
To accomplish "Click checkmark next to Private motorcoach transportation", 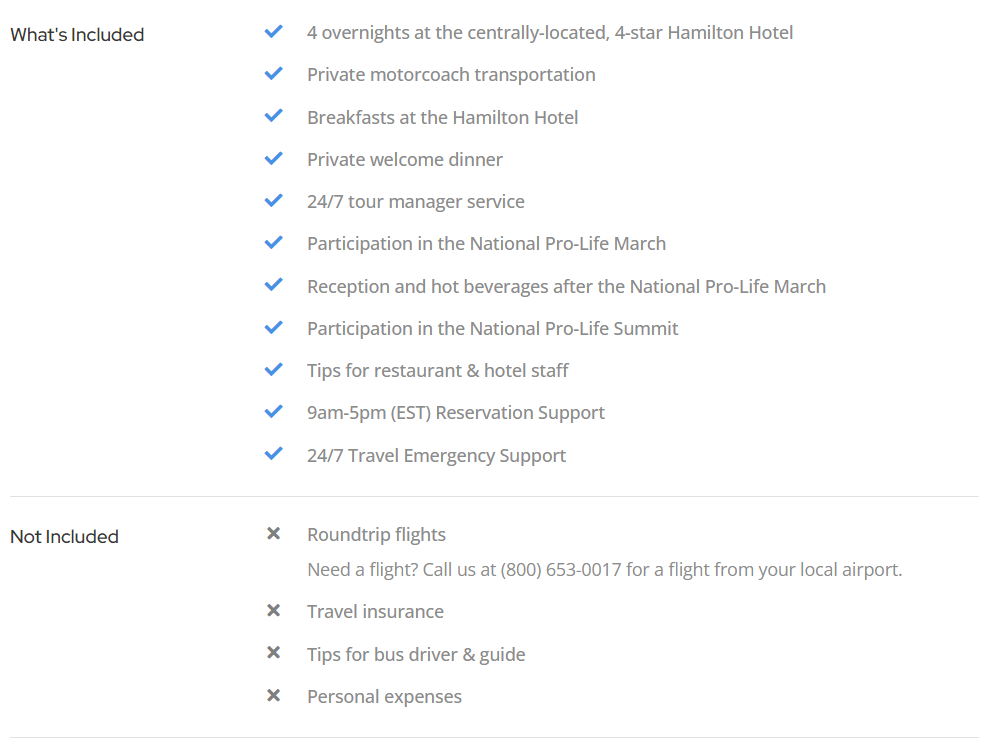I will [x=273, y=74].
